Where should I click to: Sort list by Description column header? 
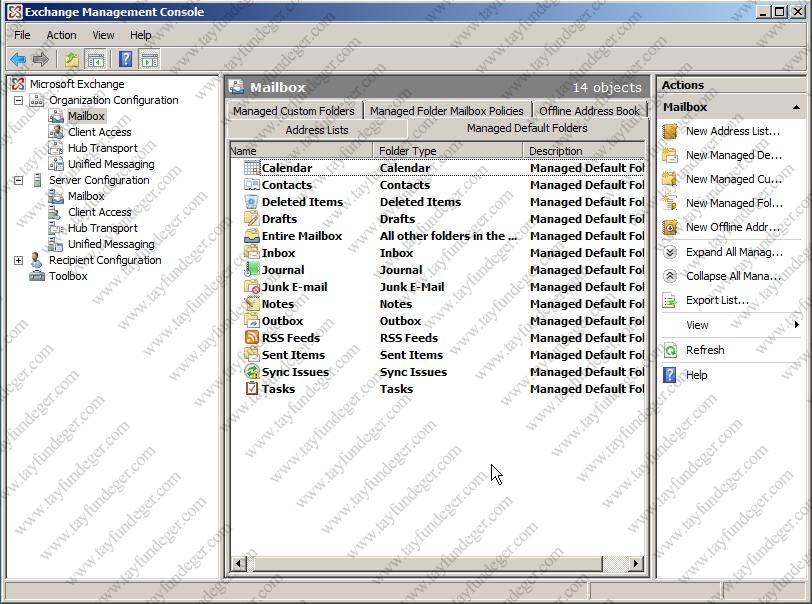click(x=584, y=151)
